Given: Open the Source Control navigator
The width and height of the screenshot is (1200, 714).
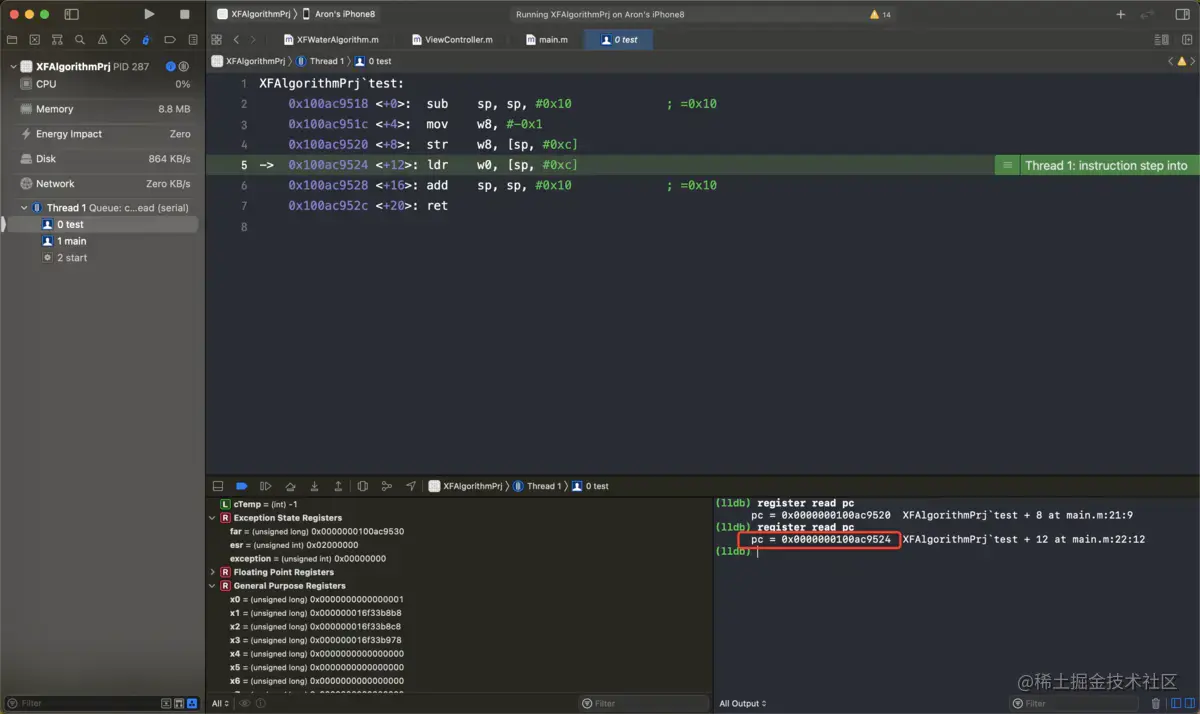Looking at the screenshot, I should pos(35,40).
